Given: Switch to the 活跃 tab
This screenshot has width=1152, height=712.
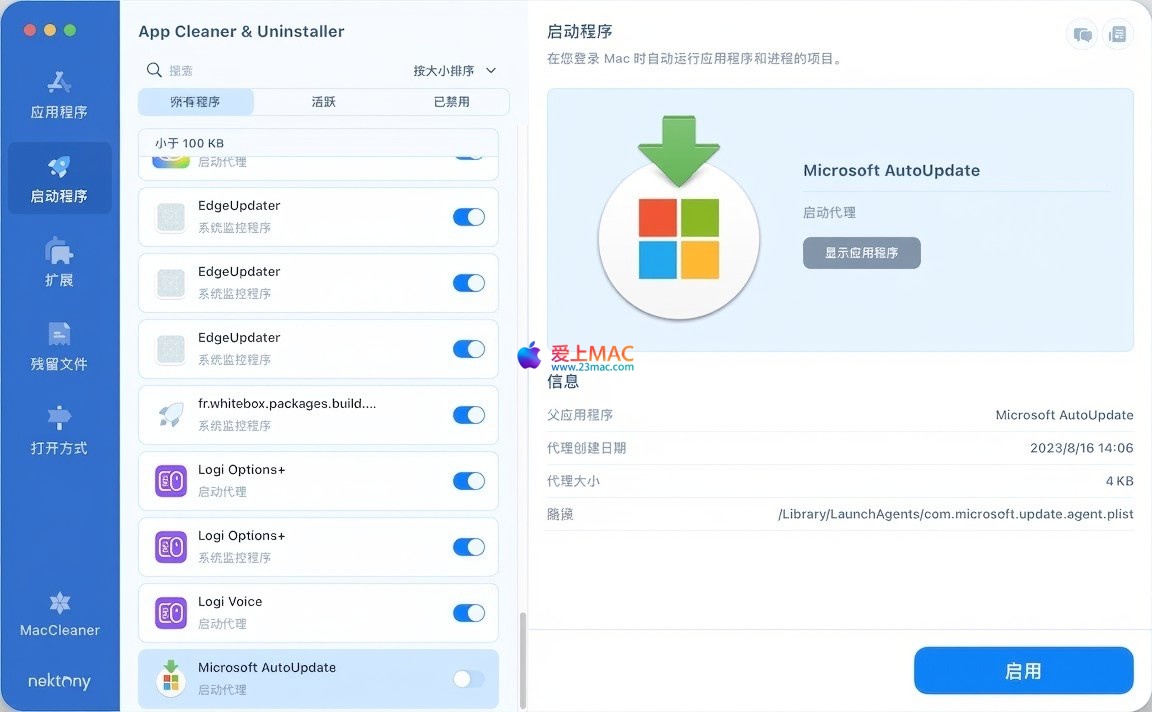Looking at the screenshot, I should pyautogui.click(x=323, y=102).
